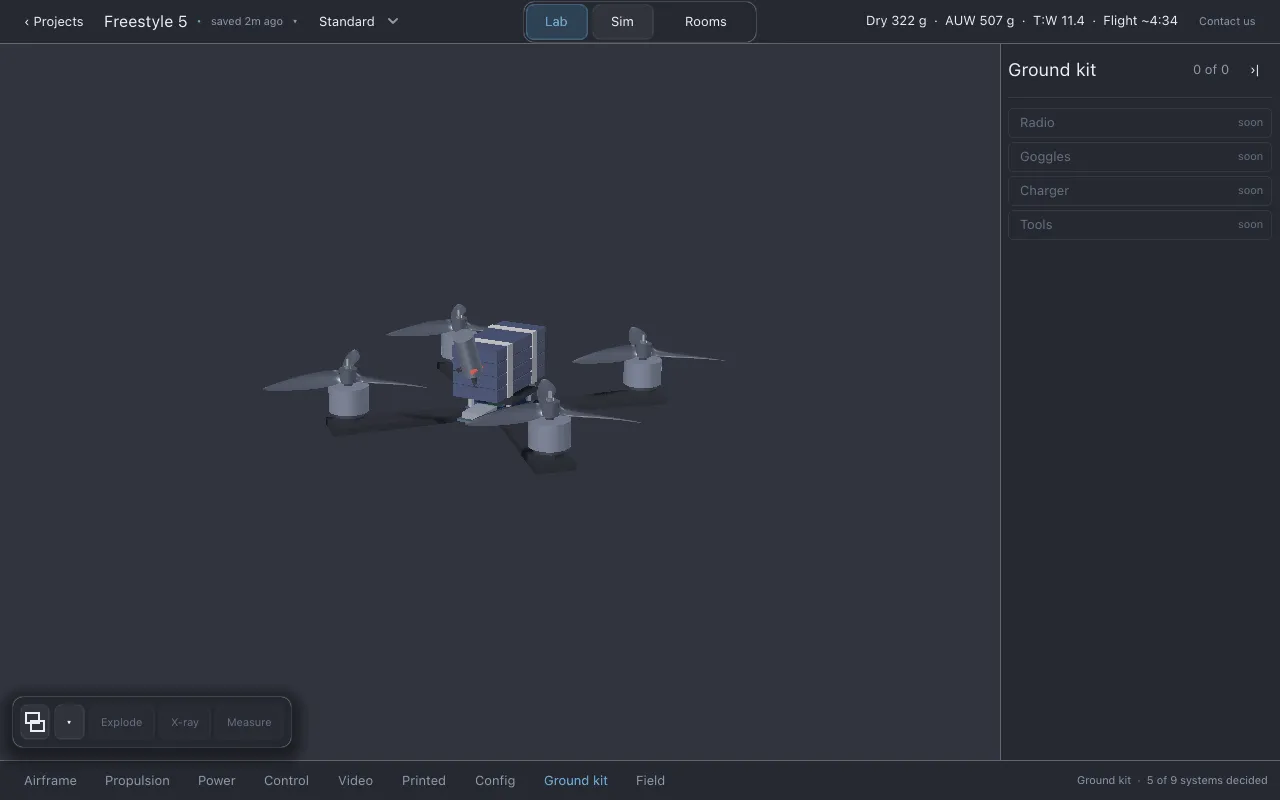Go back to Projects
The image size is (1280, 800).
tap(54, 21)
